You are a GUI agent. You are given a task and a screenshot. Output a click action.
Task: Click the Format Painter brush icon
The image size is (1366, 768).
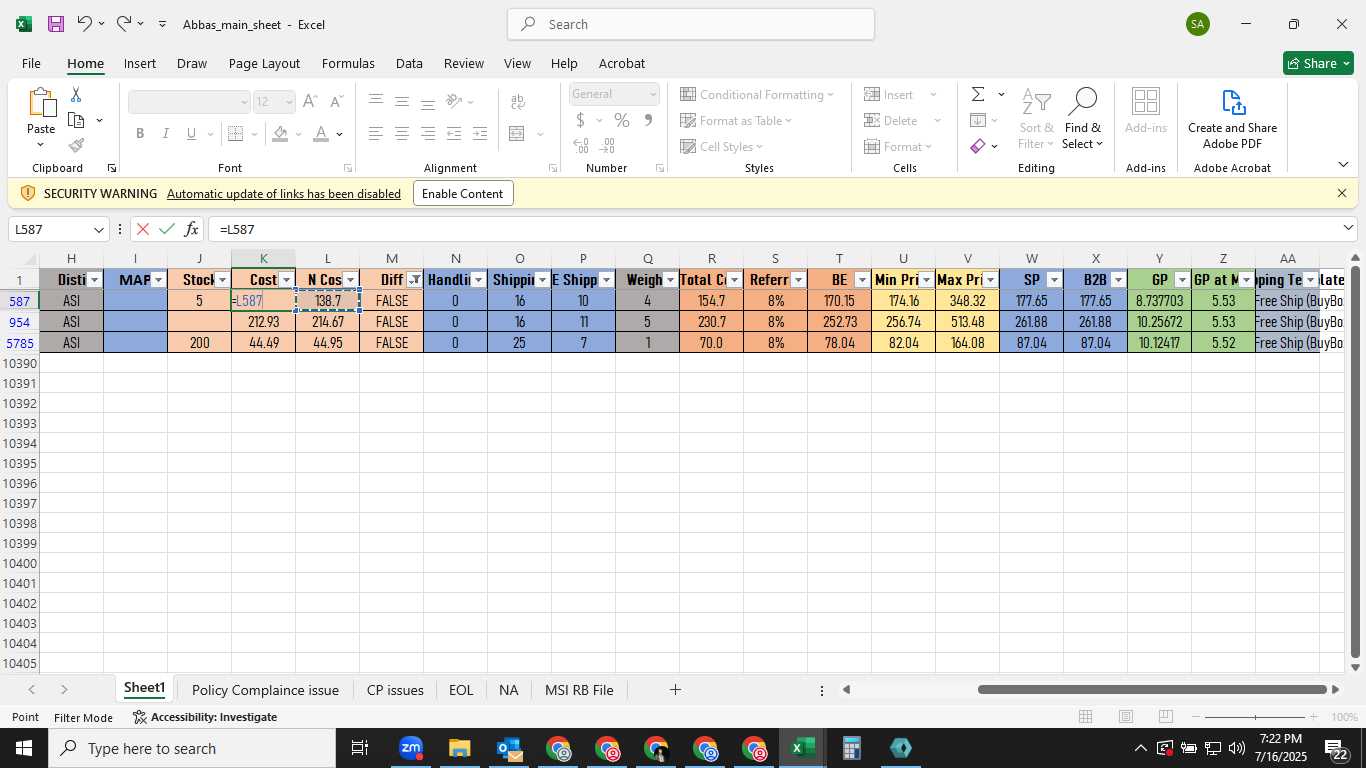click(76, 146)
